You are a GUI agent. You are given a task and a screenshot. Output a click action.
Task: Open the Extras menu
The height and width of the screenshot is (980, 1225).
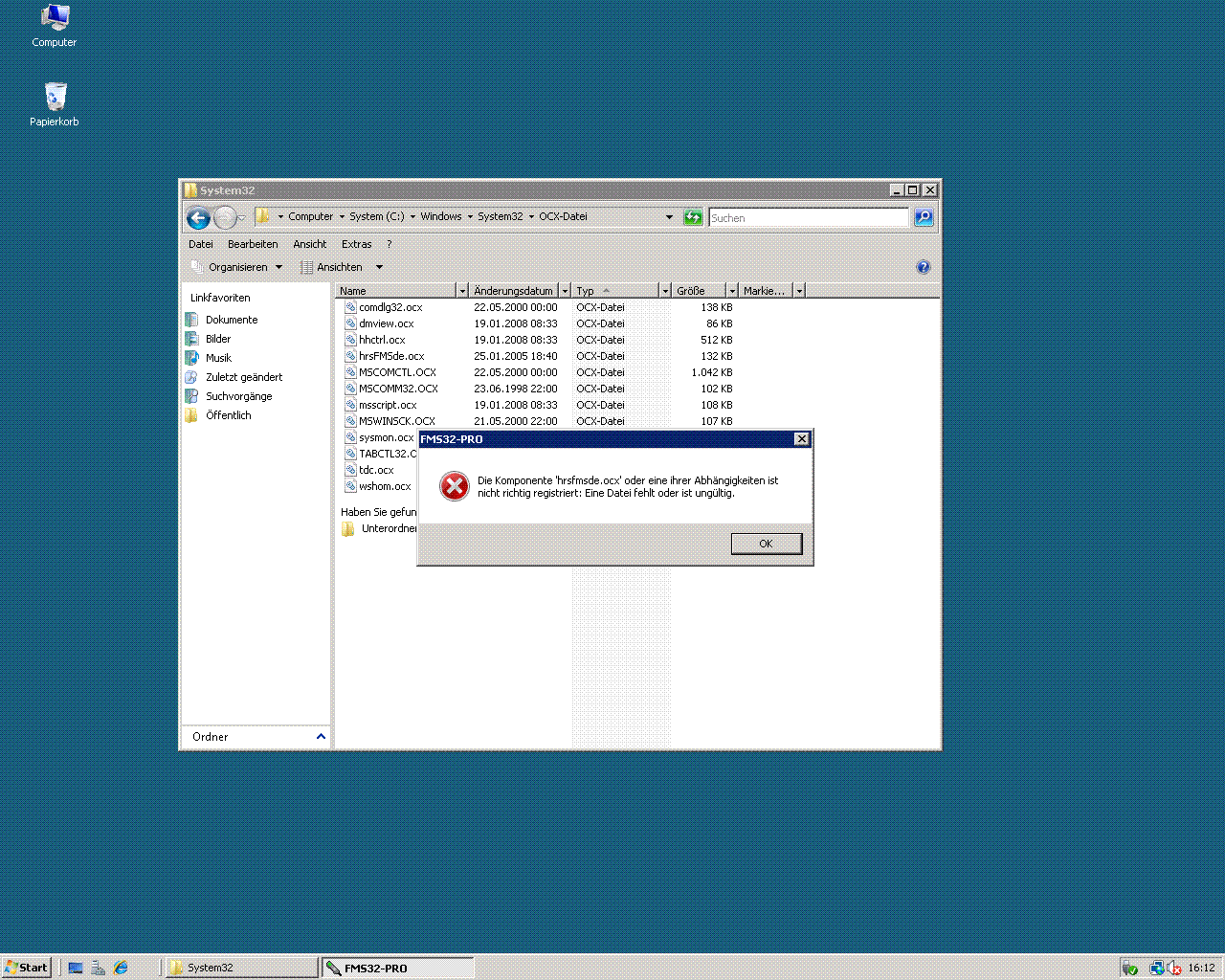pyautogui.click(x=356, y=244)
